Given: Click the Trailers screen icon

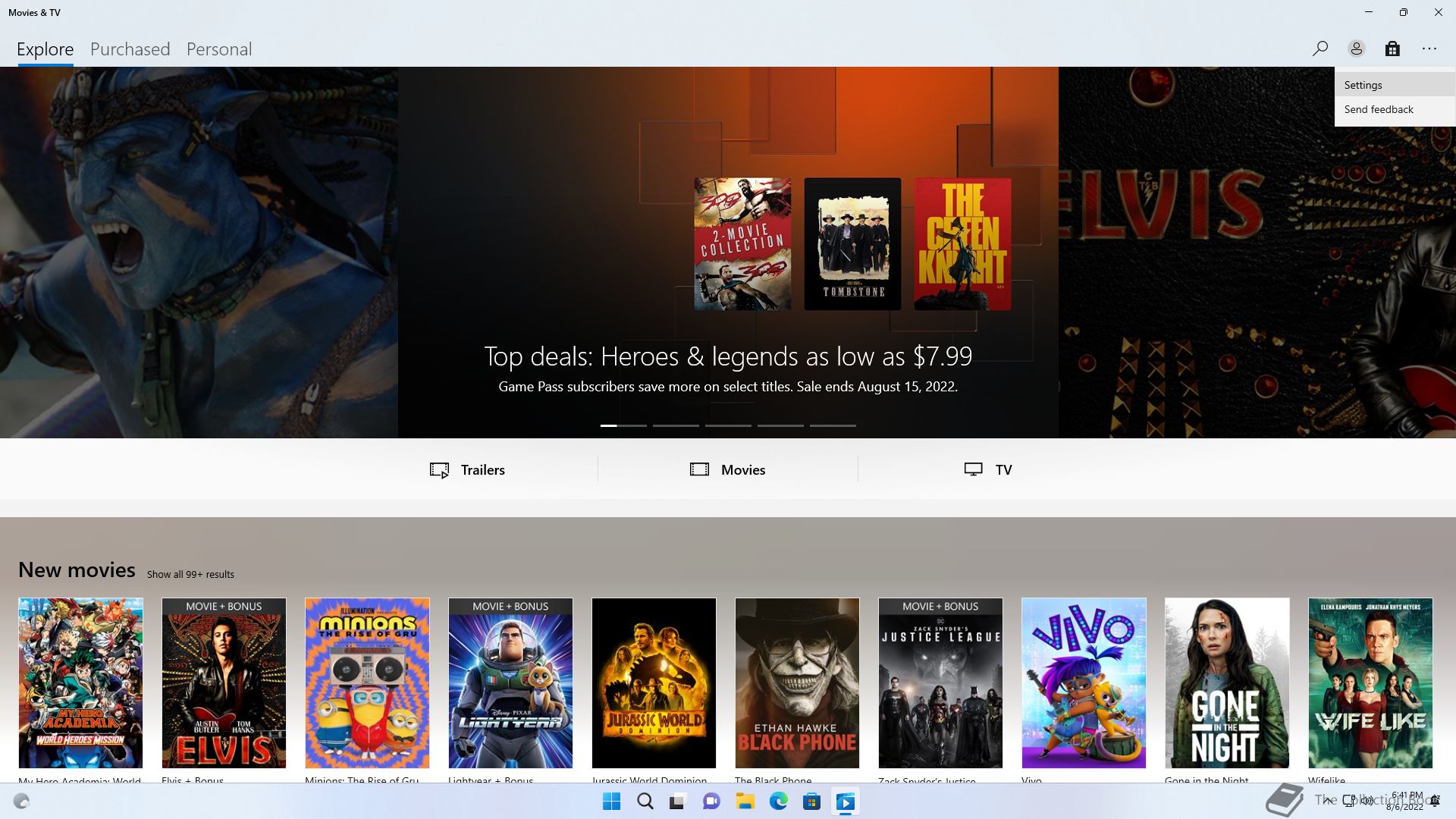Looking at the screenshot, I should (x=439, y=470).
